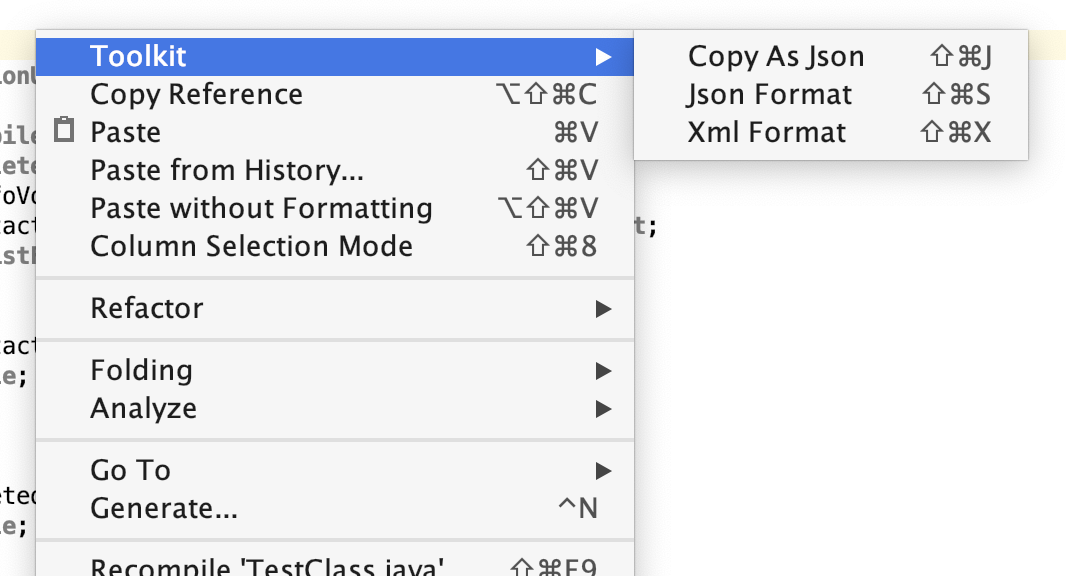
Task: Click the clipboard icon beside Paste
Action: pyautogui.click(x=62, y=131)
